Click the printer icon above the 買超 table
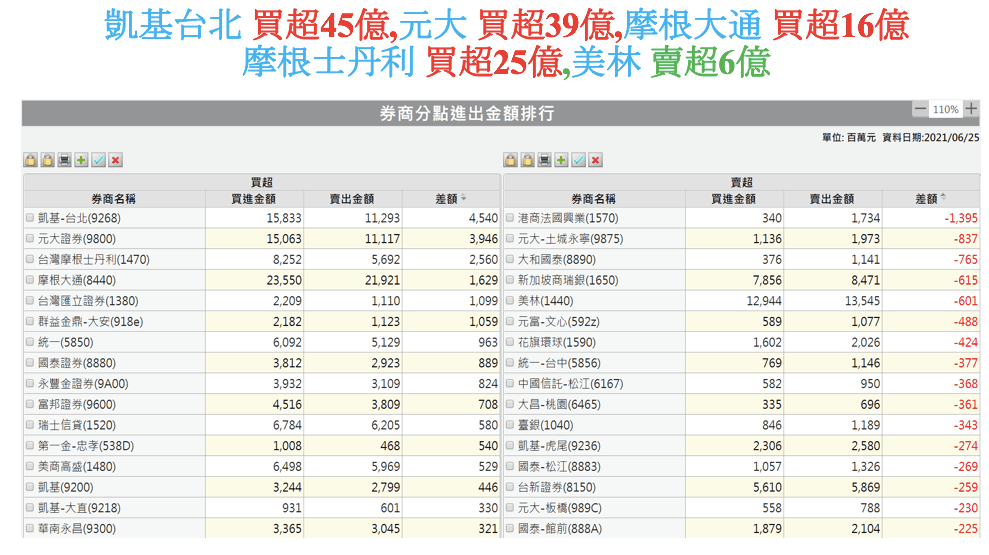 (x=64, y=160)
